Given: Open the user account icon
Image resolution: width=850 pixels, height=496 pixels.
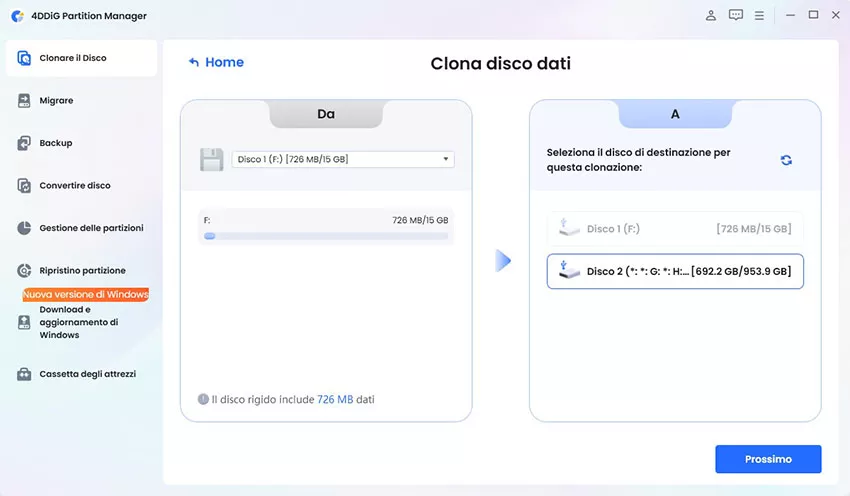Looking at the screenshot, I should [x=711, y=15].
